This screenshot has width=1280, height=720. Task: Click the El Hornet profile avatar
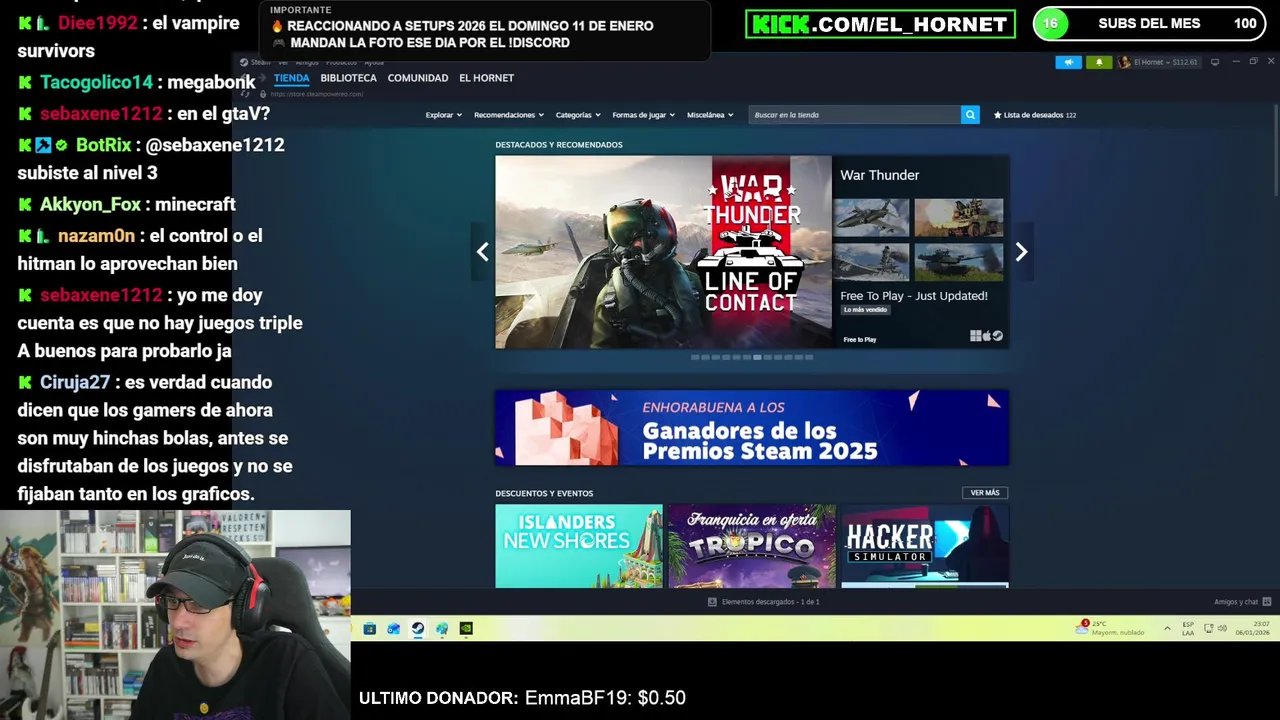coord(1124,62)
